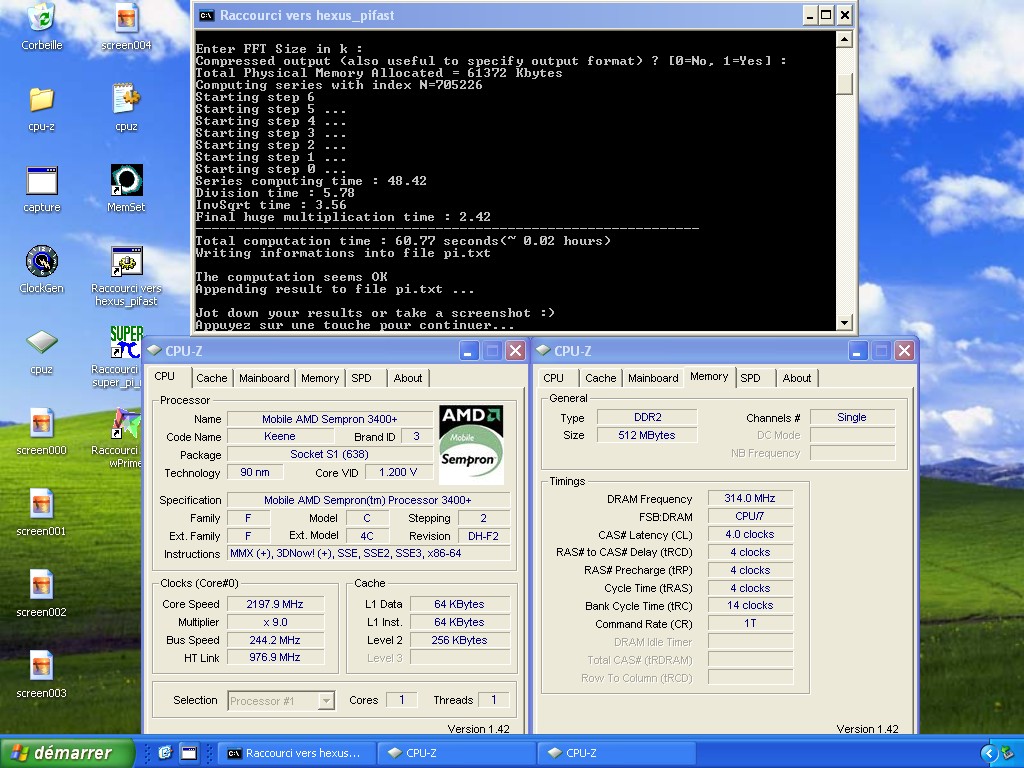Image resolution: width=1024 pixels, height=768 pixels.
Task: Switch to Mainboard tab in right CPU-Z
Action: [x=653, y=378]
